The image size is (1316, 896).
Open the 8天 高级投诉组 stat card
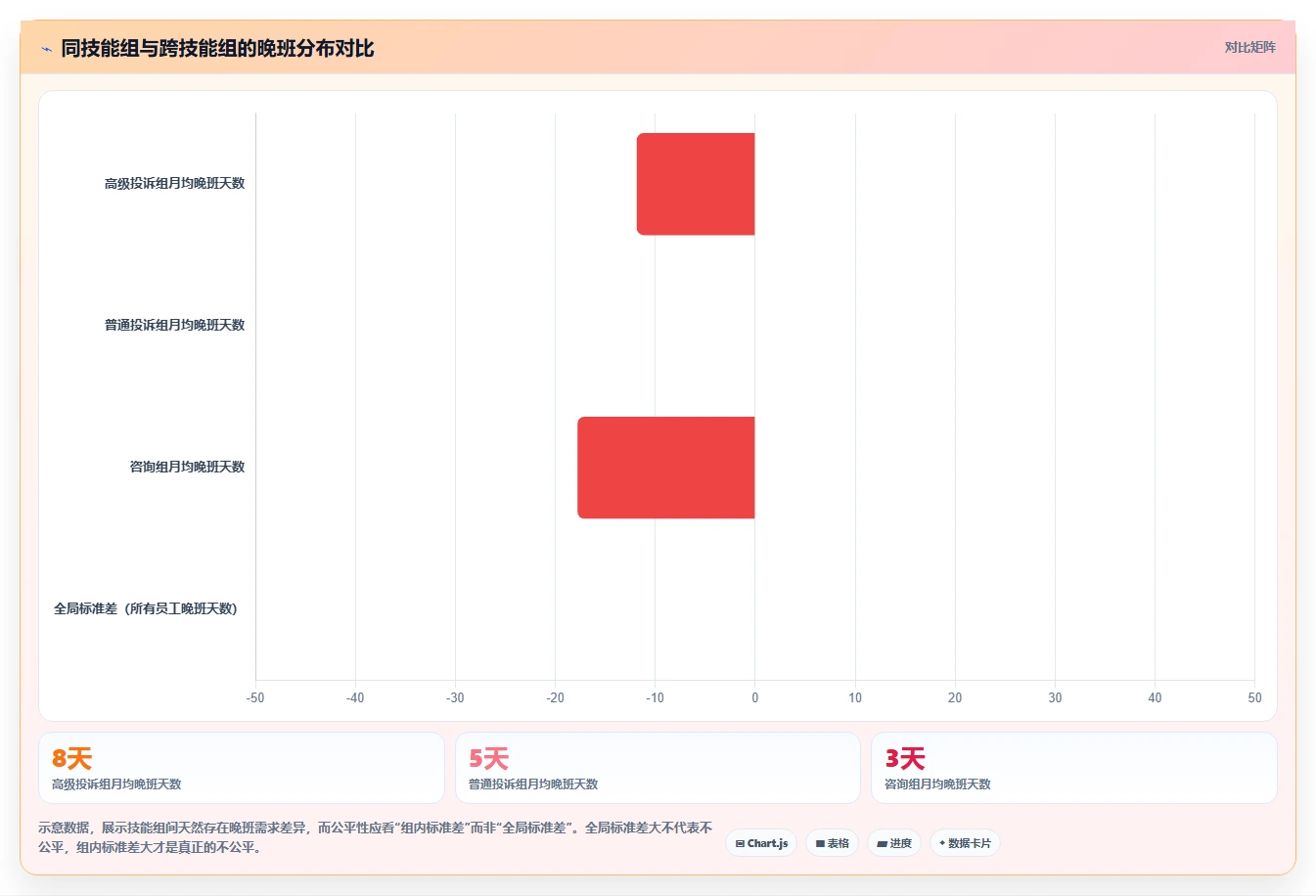(x=242, y=768)
